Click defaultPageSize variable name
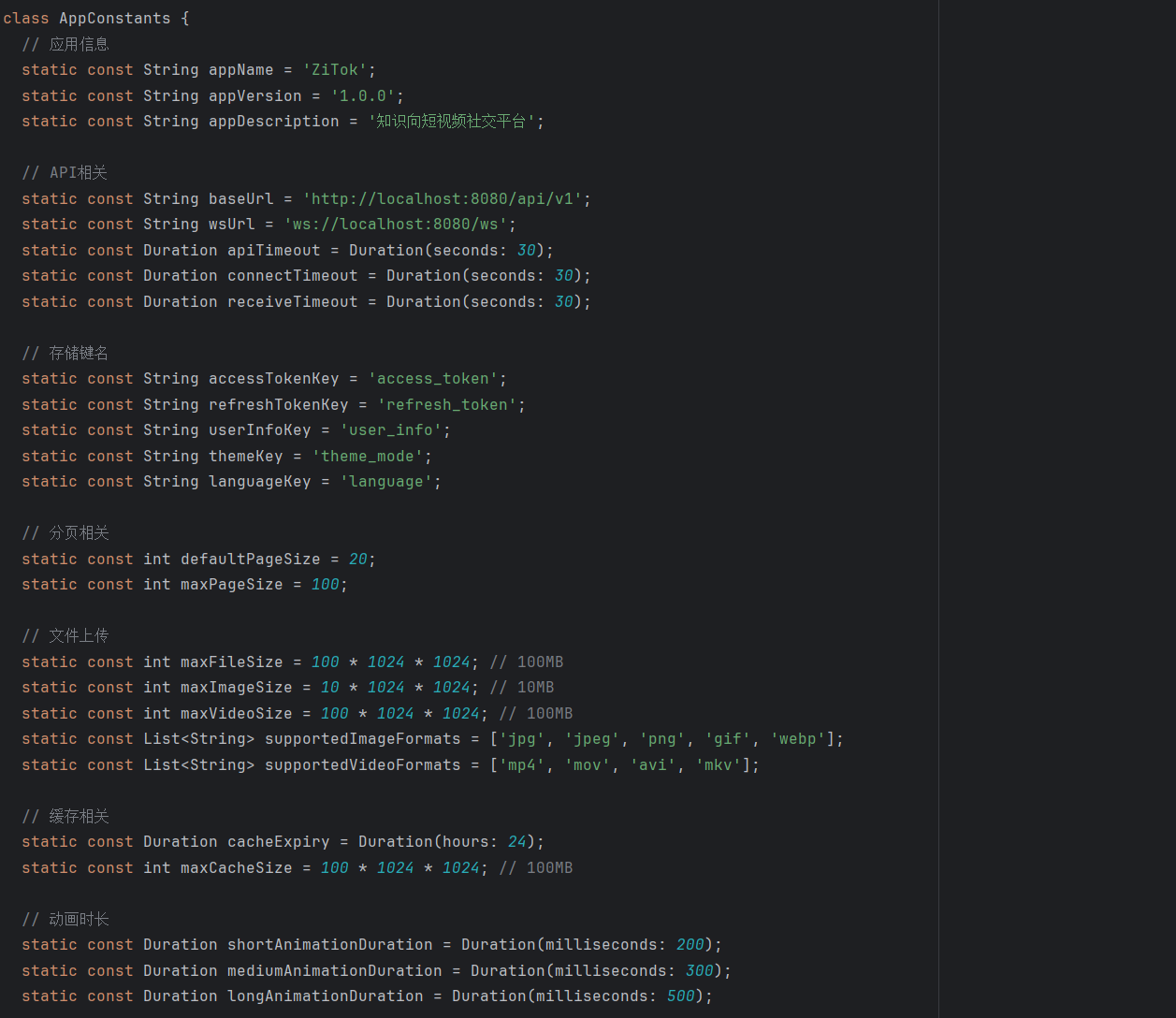The width and height of the screenshot is (1176, 1018). (x=251, y=560)
